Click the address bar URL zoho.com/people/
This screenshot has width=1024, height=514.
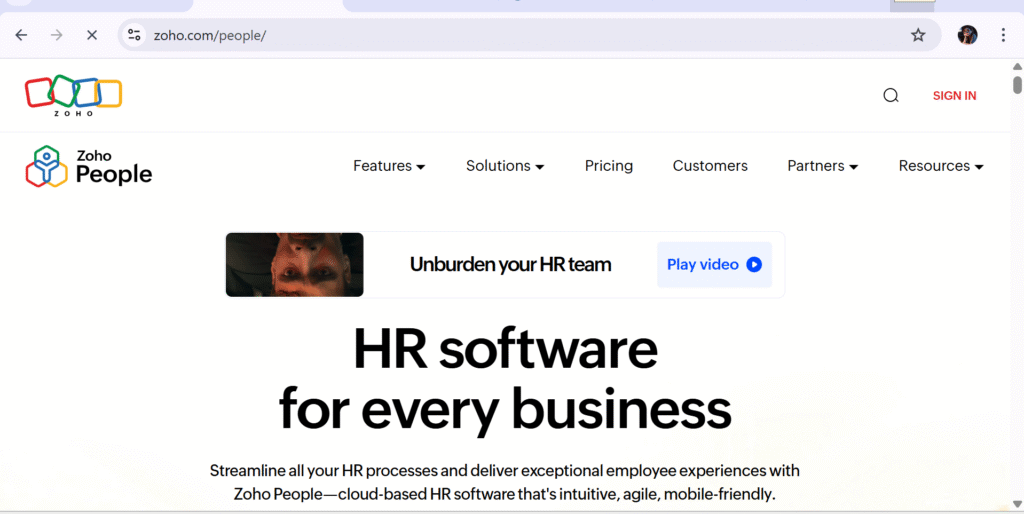pos(210,35)
